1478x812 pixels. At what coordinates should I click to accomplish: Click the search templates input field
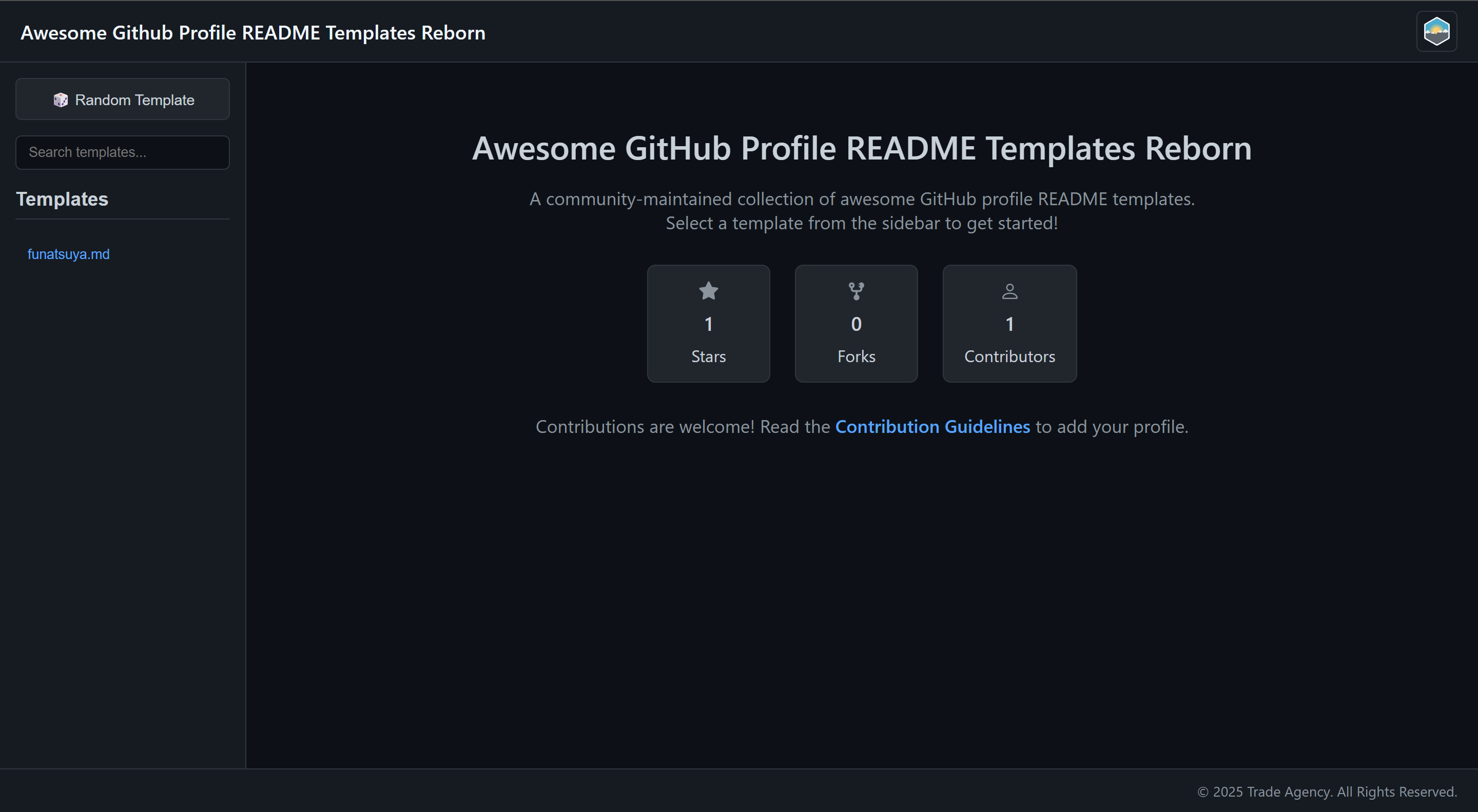122,152
